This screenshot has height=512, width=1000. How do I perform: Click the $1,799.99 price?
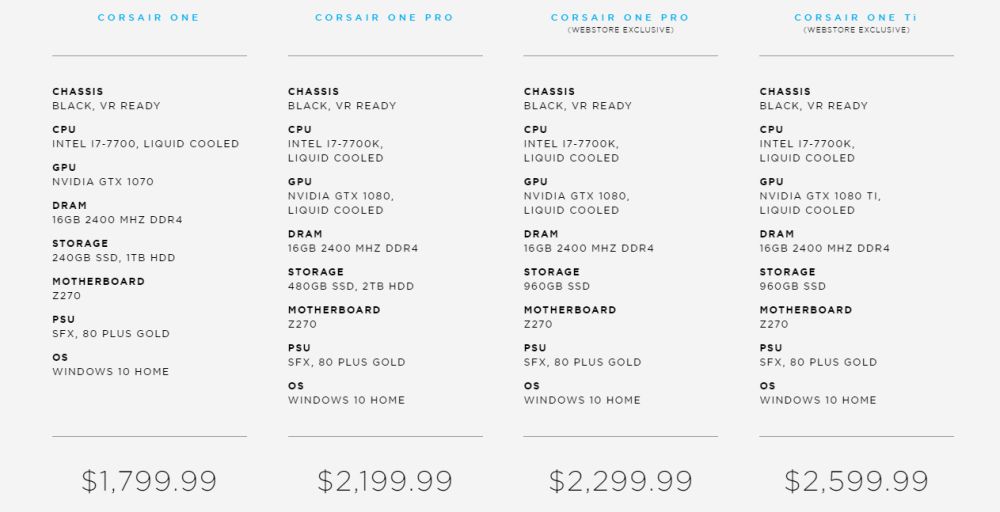tap(149, 481)
